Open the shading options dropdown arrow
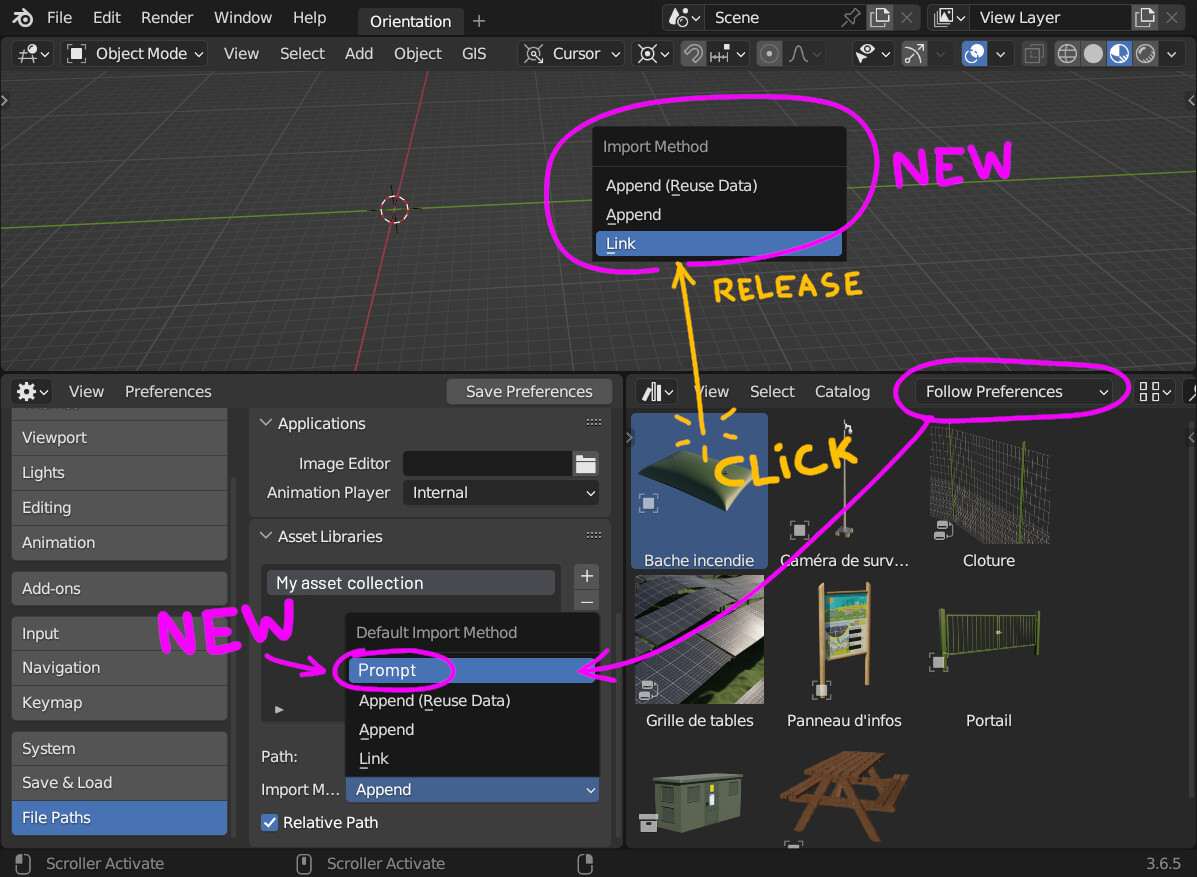This screenshot has width=1197, height=877. [x=1171, y=53]
